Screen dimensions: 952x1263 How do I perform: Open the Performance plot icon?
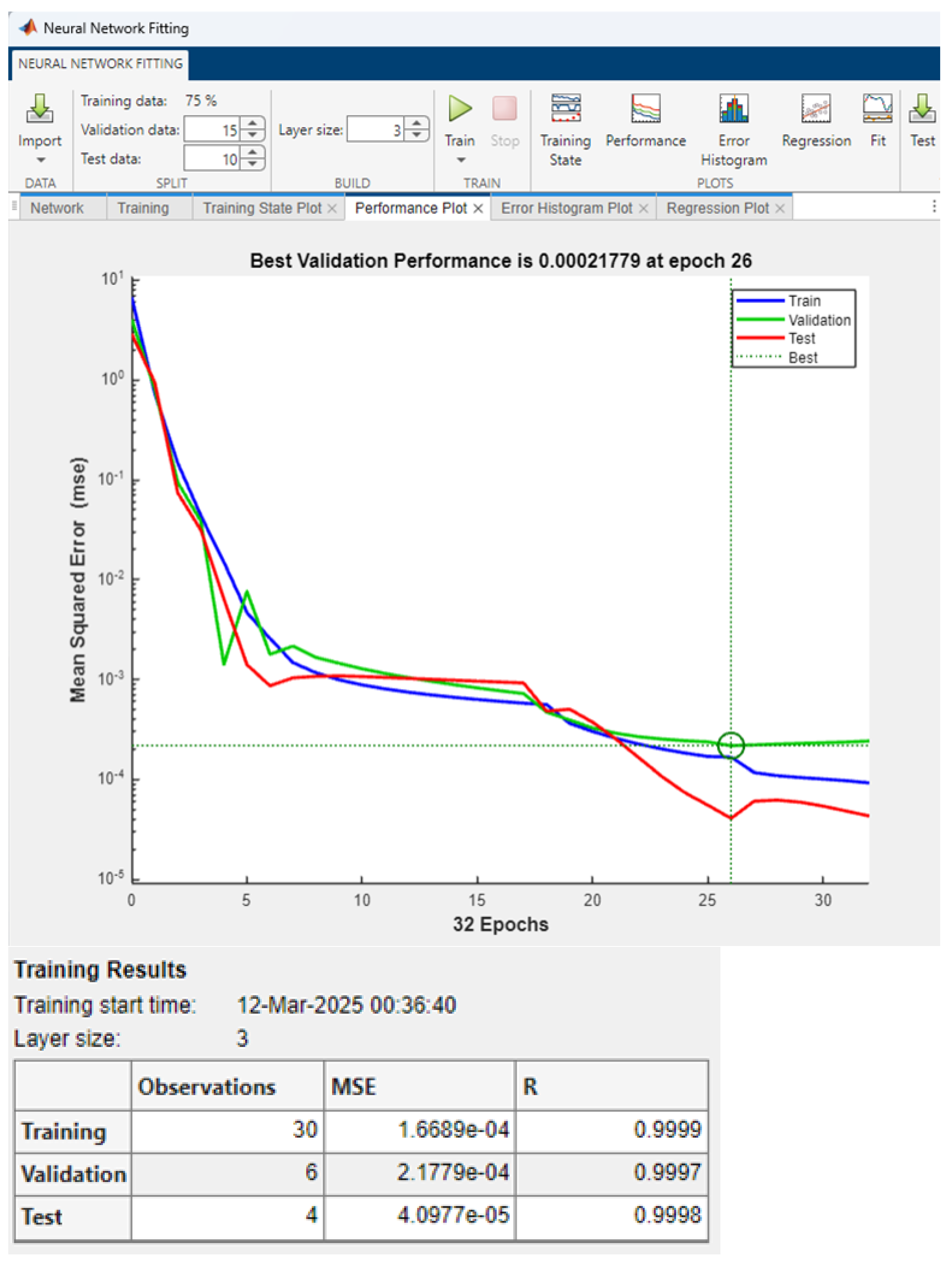645,109
